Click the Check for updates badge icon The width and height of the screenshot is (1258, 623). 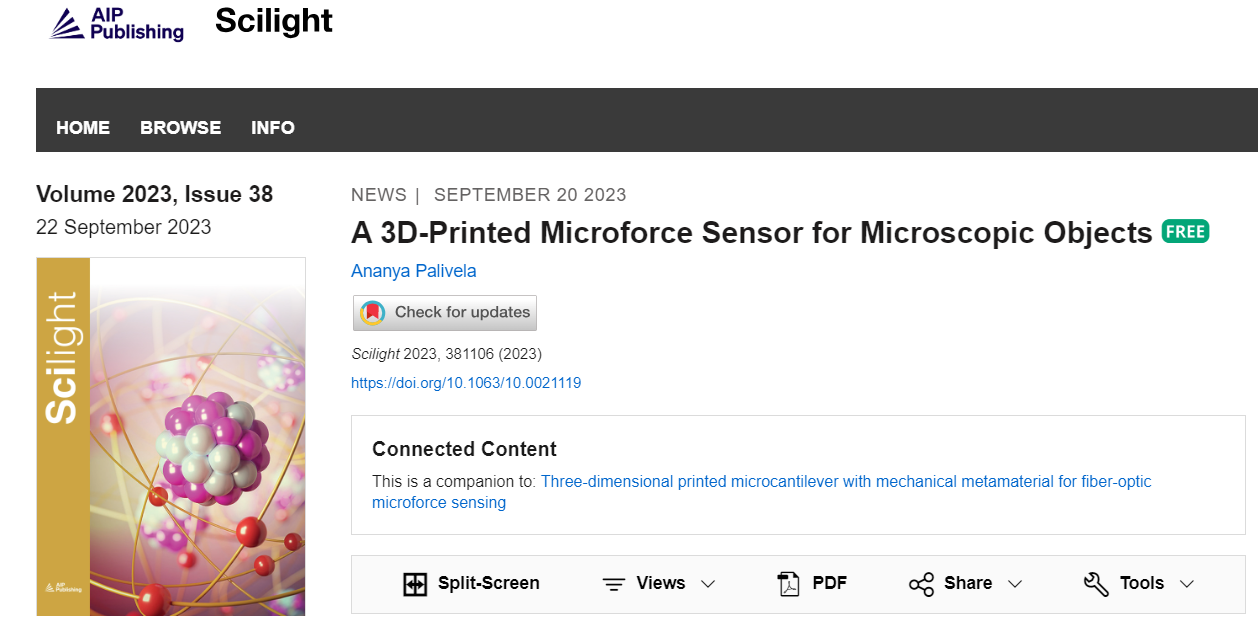point(372,313)
